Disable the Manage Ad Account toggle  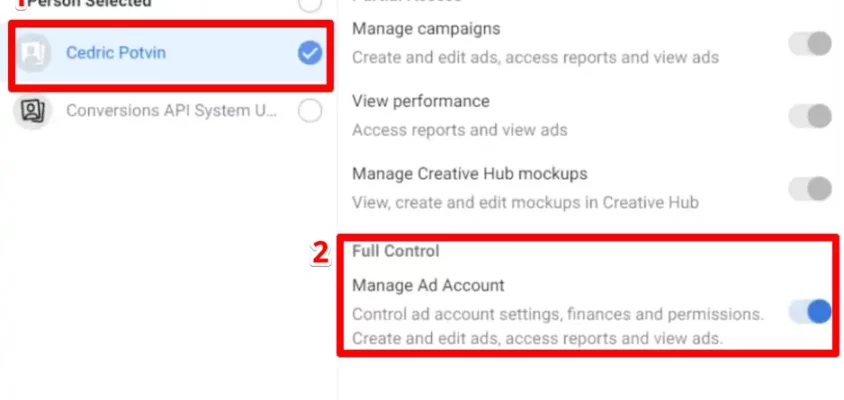tap(810, 312)
